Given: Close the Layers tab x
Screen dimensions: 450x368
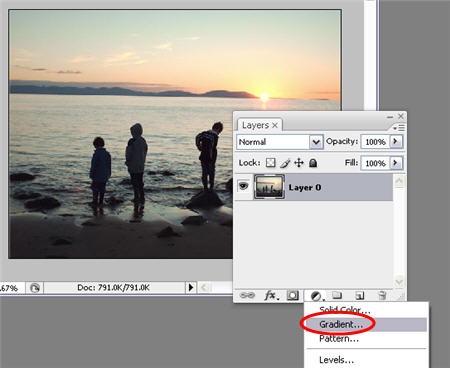Looking at the screenshot, I should pos(275,125).
